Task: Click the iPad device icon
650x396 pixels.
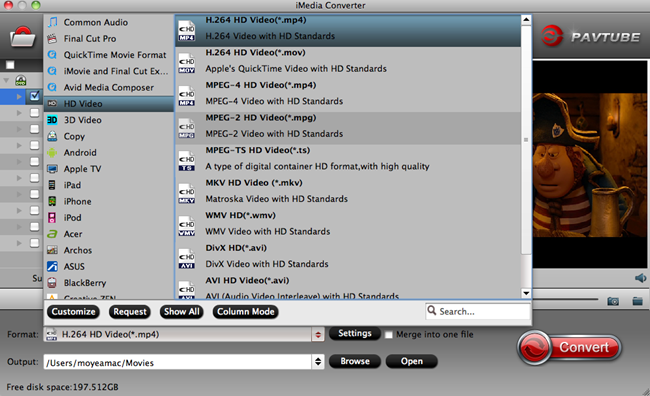Action: pos(52,185)
